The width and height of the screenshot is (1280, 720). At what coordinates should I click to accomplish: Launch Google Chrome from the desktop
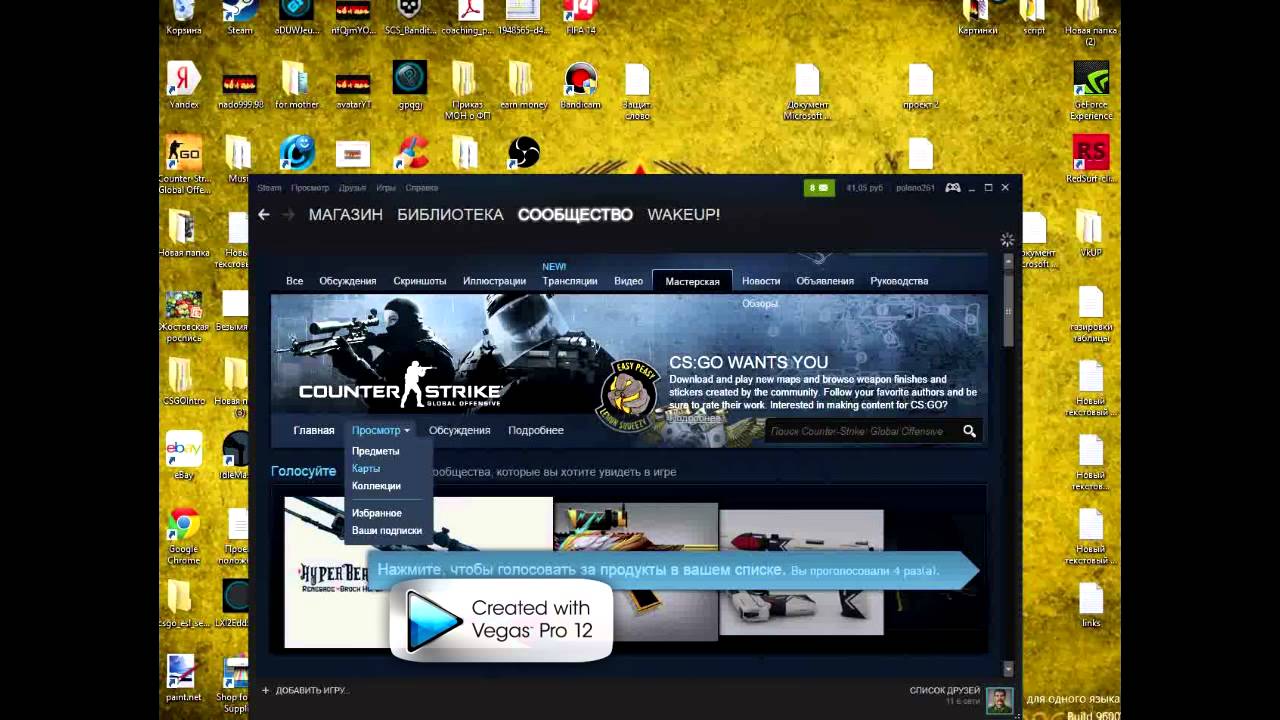(184, 536)
